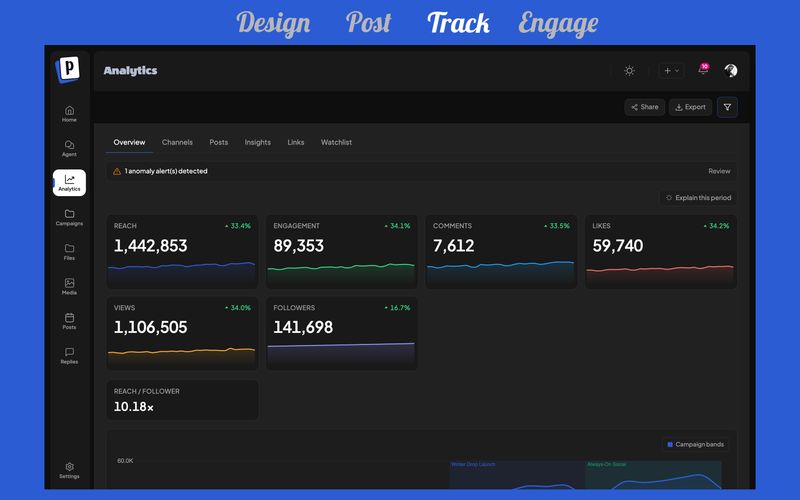Click the 1 anomaly alert(s) detected text
Screen dimensions: 800x500
click(x=166, y=171)
